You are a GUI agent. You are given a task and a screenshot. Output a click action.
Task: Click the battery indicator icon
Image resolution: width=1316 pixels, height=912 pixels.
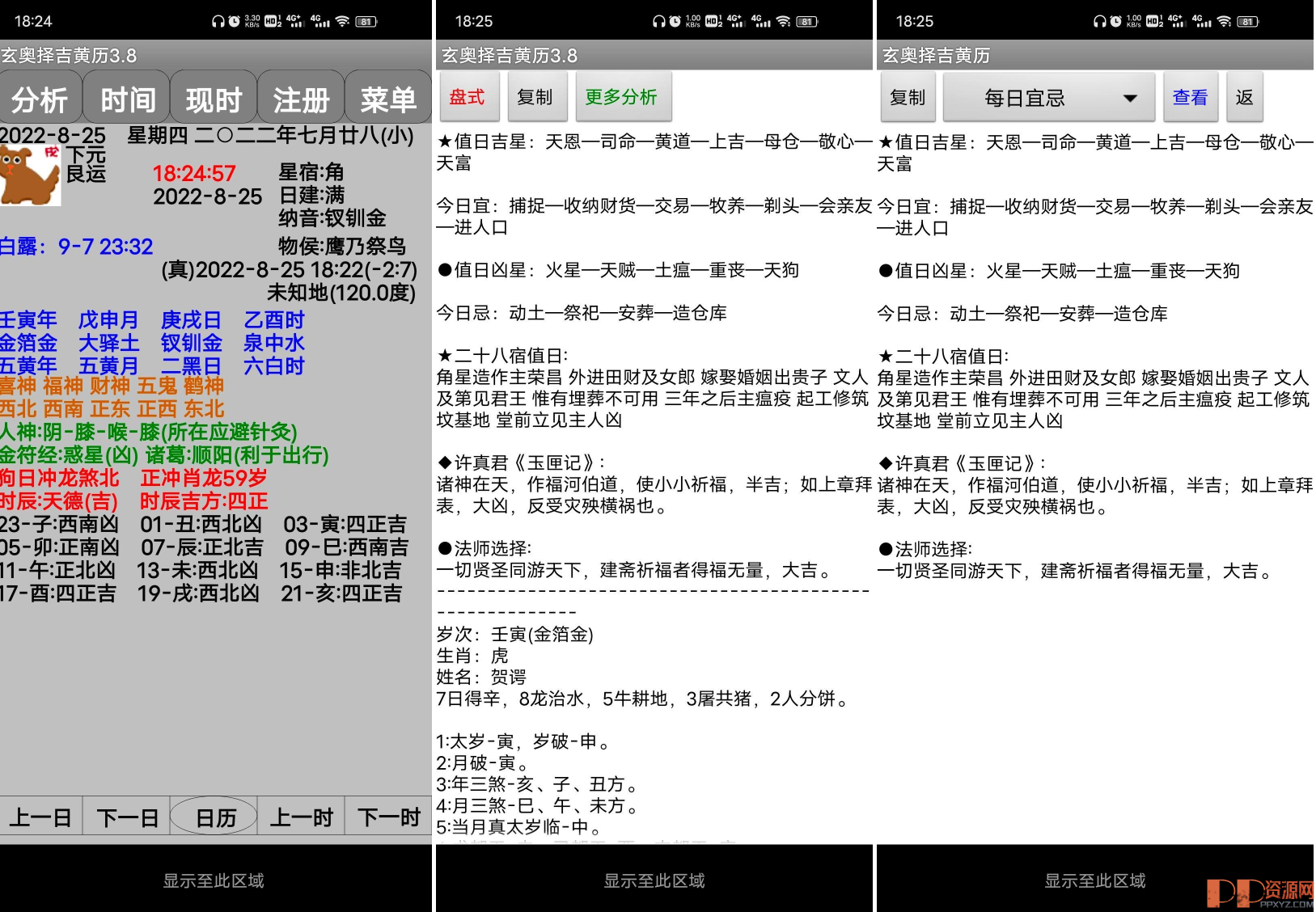click(x=368, y=21)
